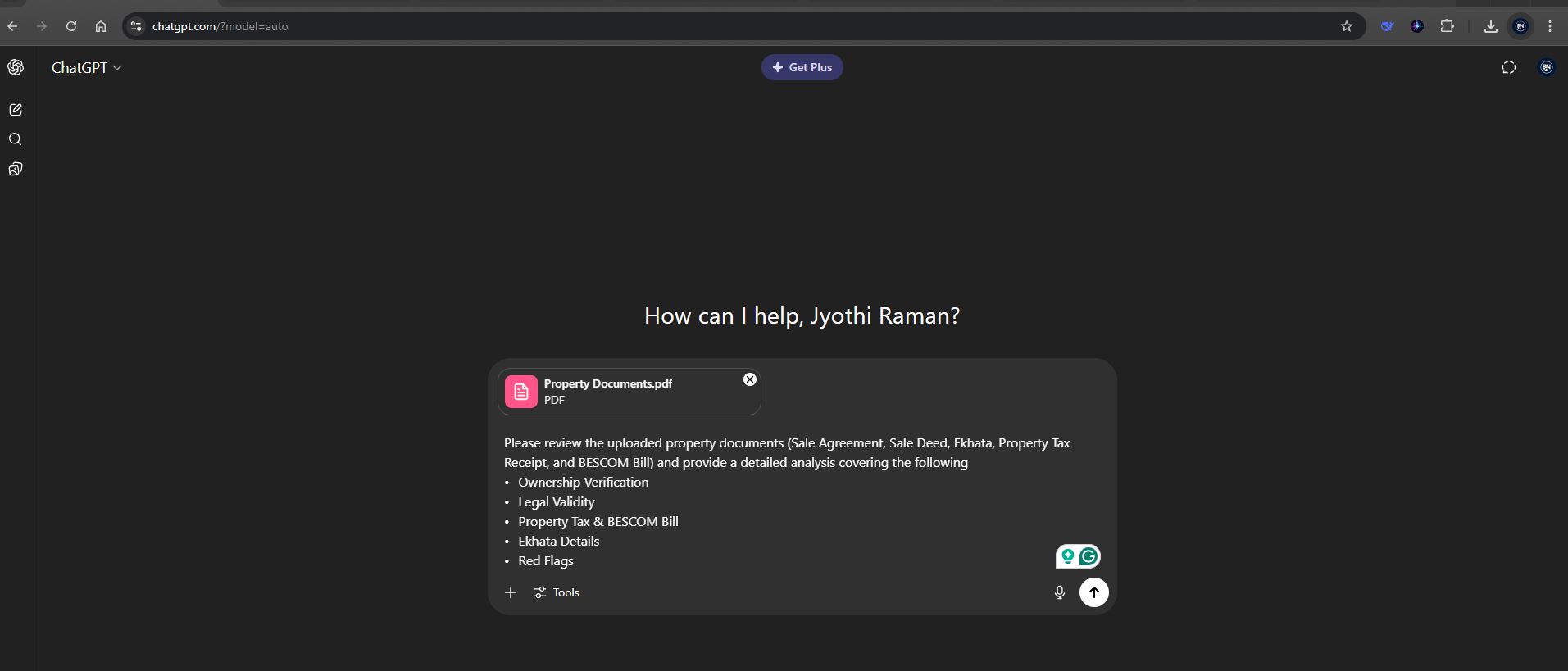The height and width of the screenshot is (671, 1568).
Task: Open the browser extensions puzzle icon
Action: 1447,26
